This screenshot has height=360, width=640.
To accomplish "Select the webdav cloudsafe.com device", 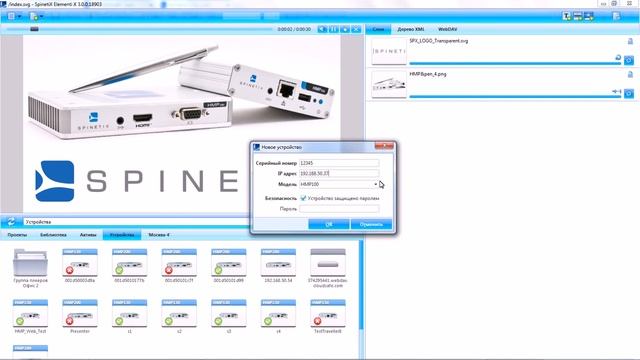I will point(328,268).
